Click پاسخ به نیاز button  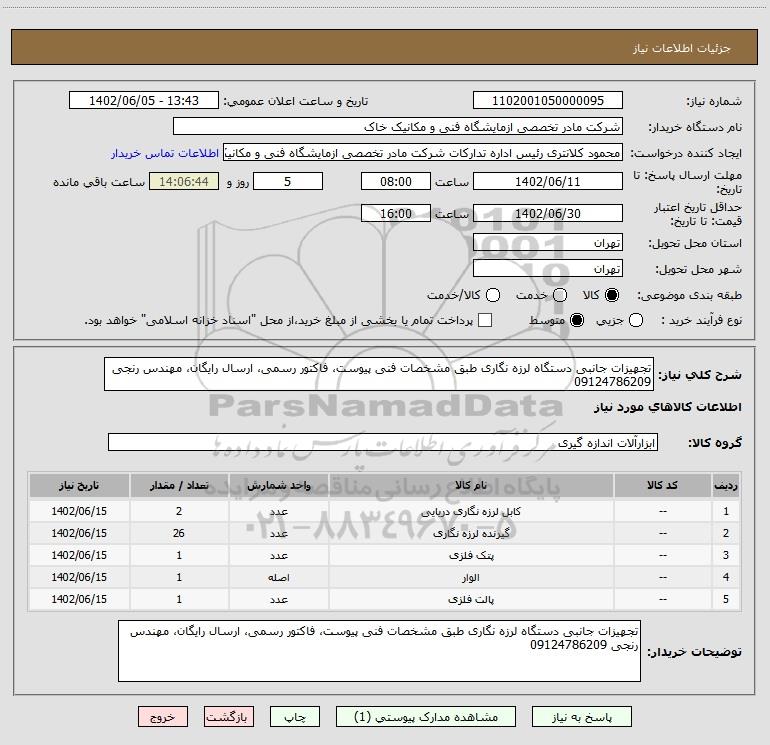pos(582,717)
